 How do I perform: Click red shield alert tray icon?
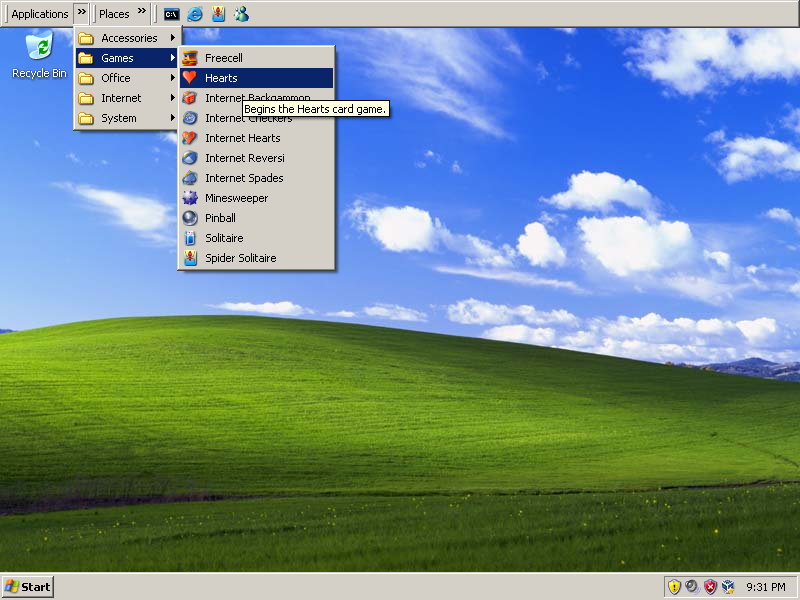pos(710,587)
